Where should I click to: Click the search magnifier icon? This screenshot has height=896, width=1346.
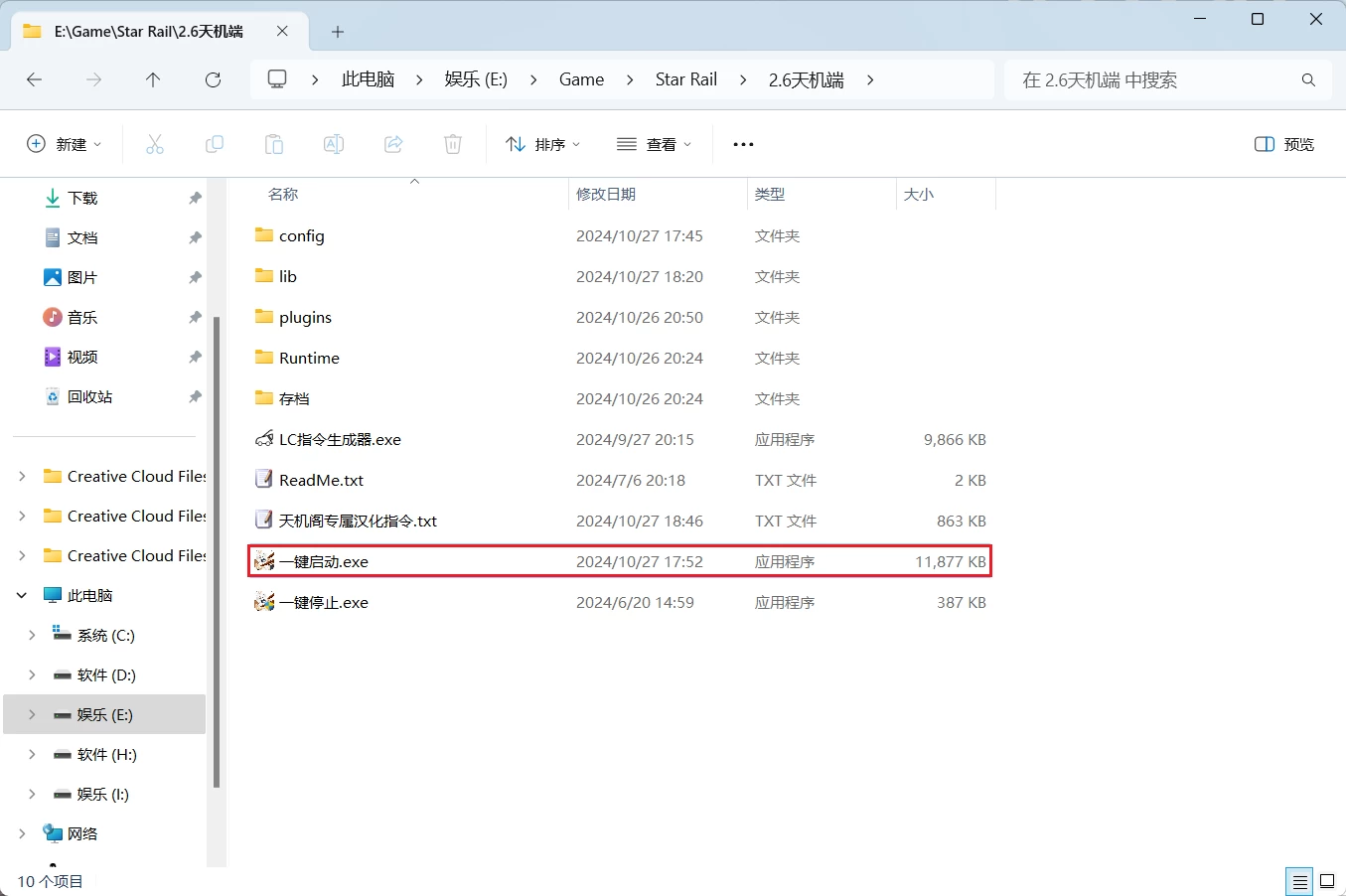click(1308, 79)
